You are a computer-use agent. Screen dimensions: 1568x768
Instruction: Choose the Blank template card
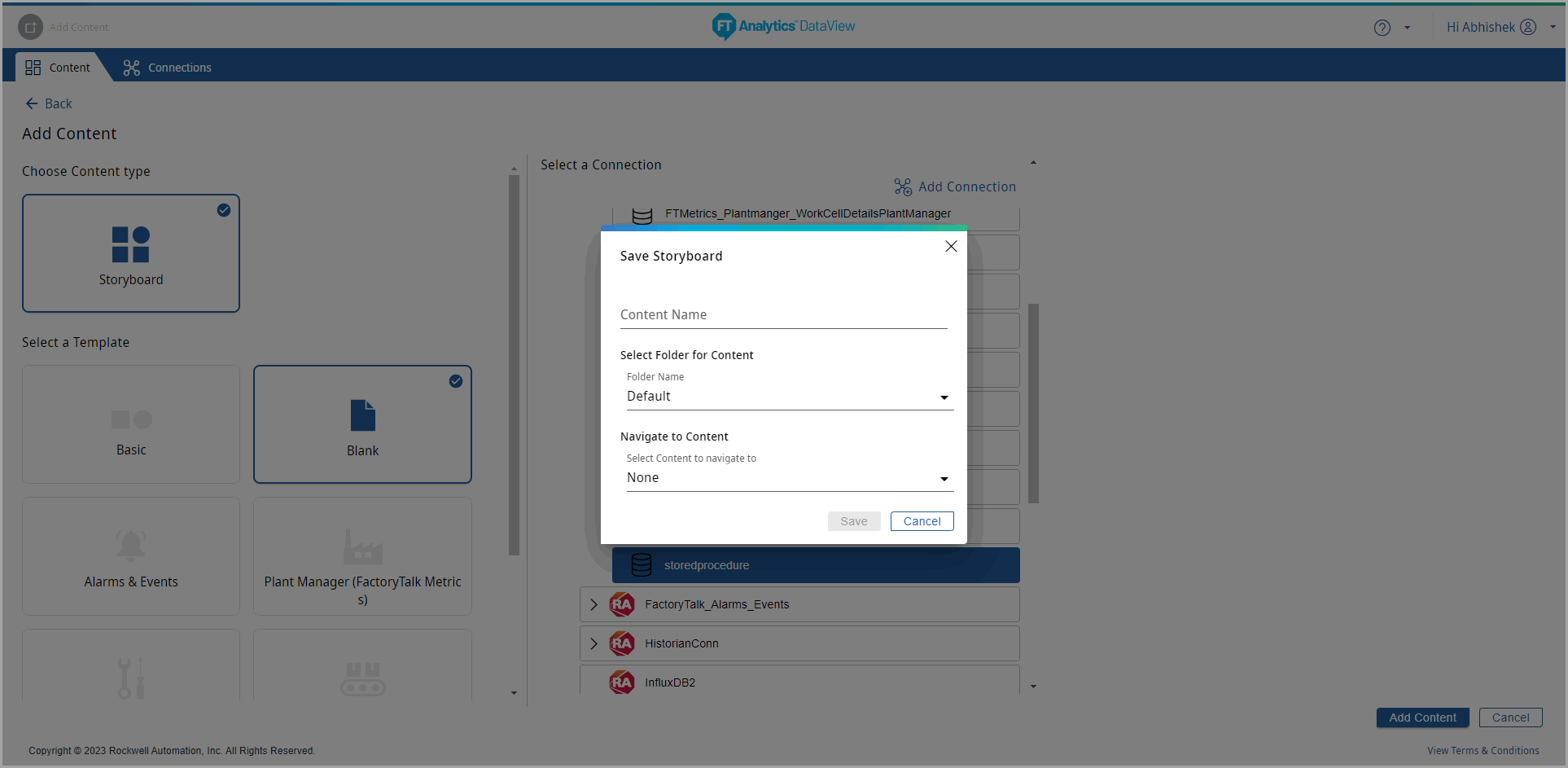(363, 424)
